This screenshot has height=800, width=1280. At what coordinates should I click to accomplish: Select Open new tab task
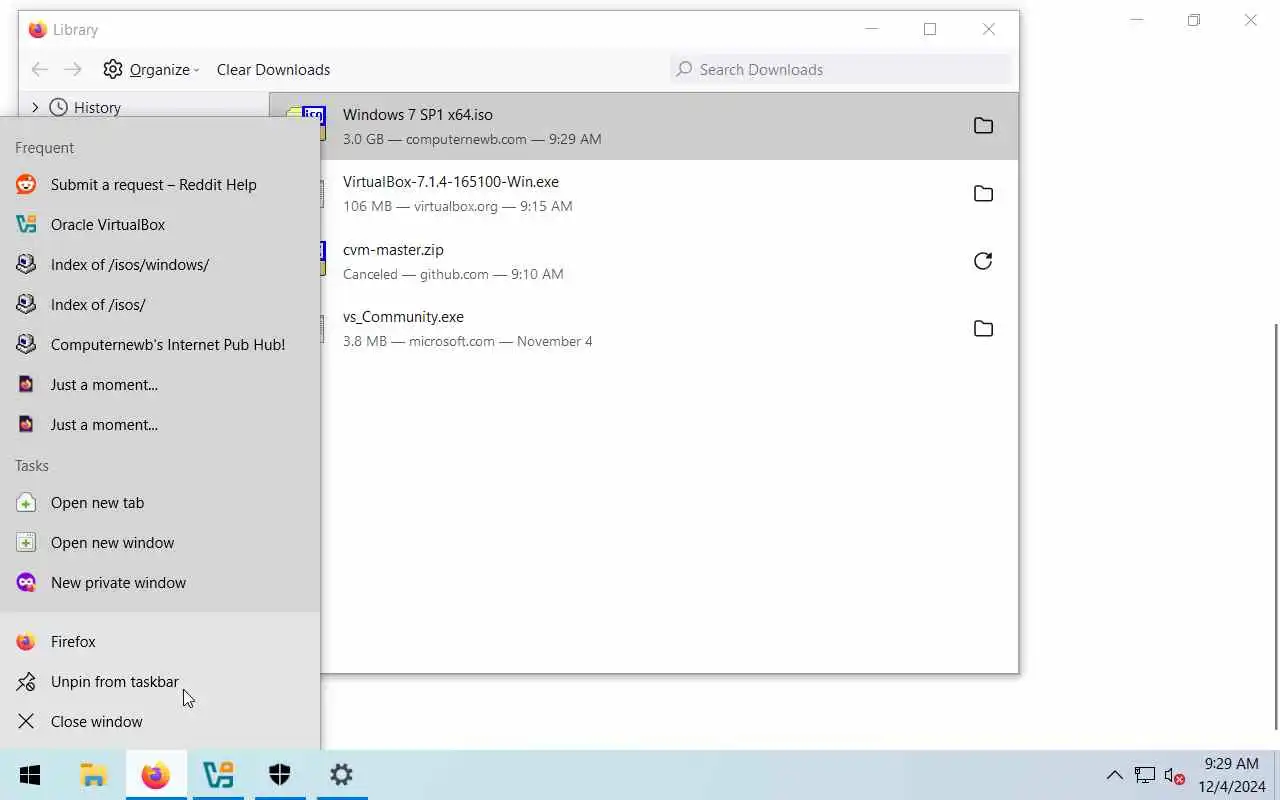click(x=160, y=502)
